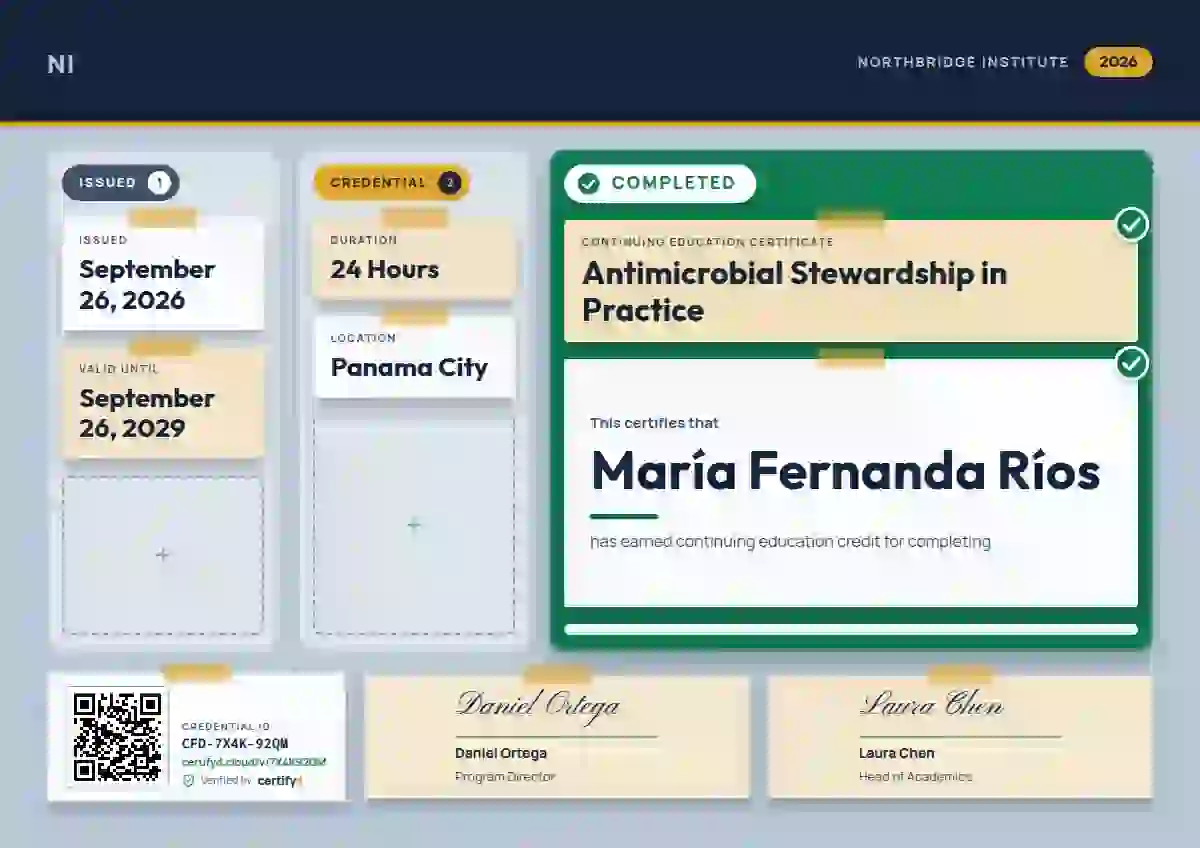Viewport: 1200px width, 848px height.
Task: Click the check badge on the Antimicrobial Stewardship card
Action: [x=1132, y=225]
